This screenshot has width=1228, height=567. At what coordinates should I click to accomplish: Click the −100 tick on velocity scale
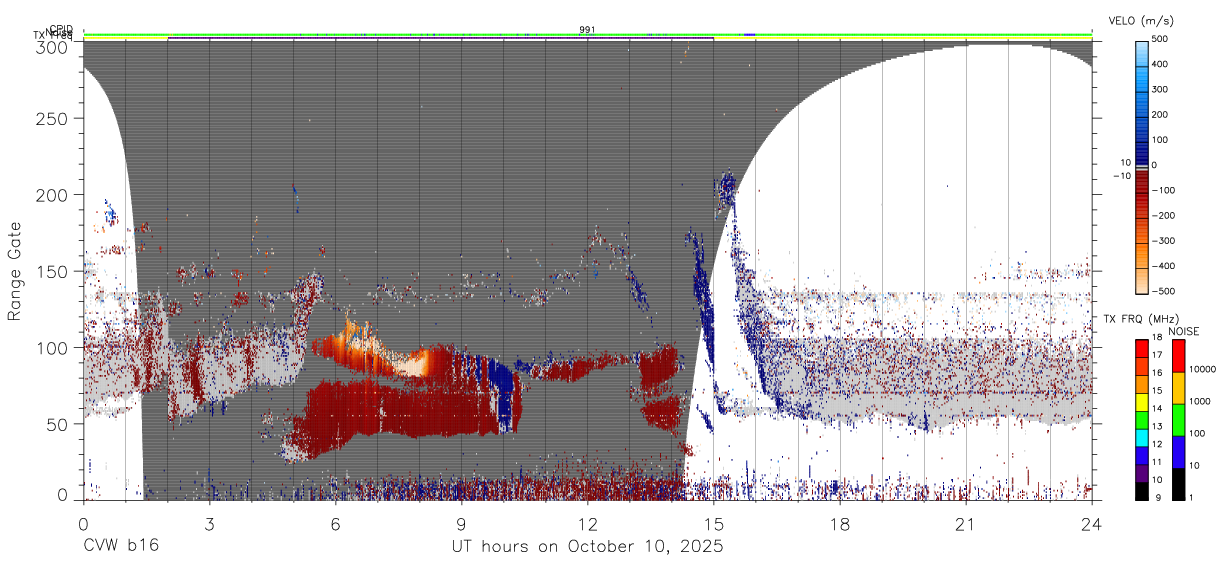1166,190
